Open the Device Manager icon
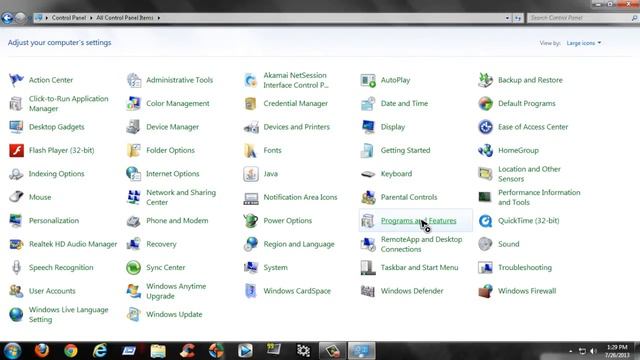640x360 pixels. [x=133, y=127]
